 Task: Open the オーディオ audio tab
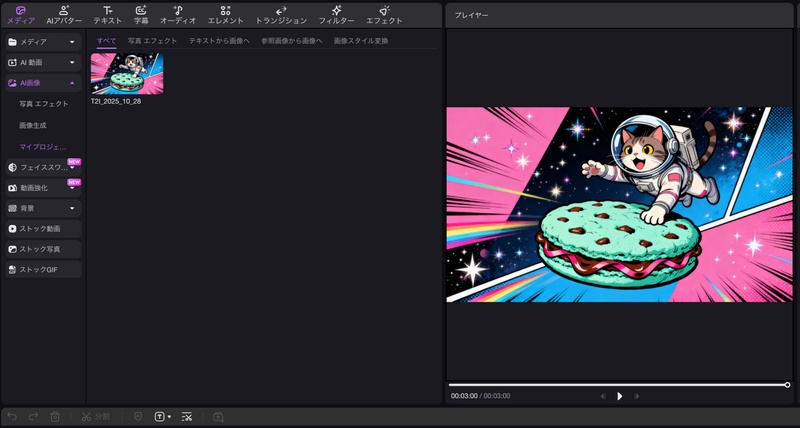tap(178, 15)
